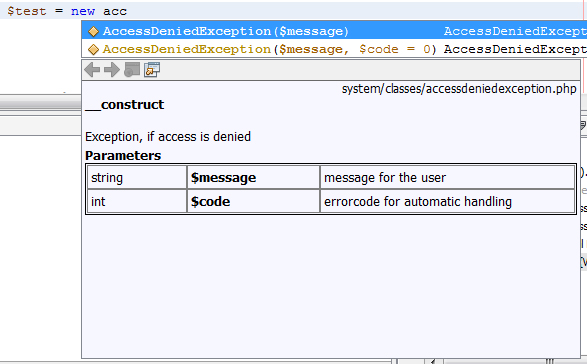Click the __construct heading
The width and height of the screenshot is (587, 364).
click(125, 104)
